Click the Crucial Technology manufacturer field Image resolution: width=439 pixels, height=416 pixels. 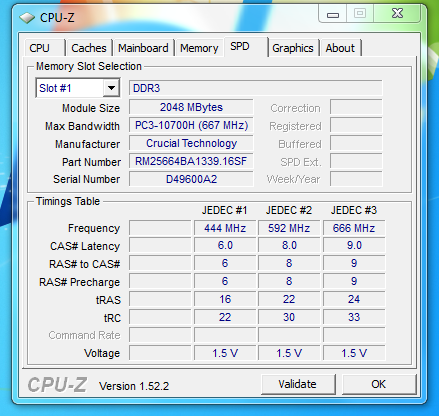(191, 143)
